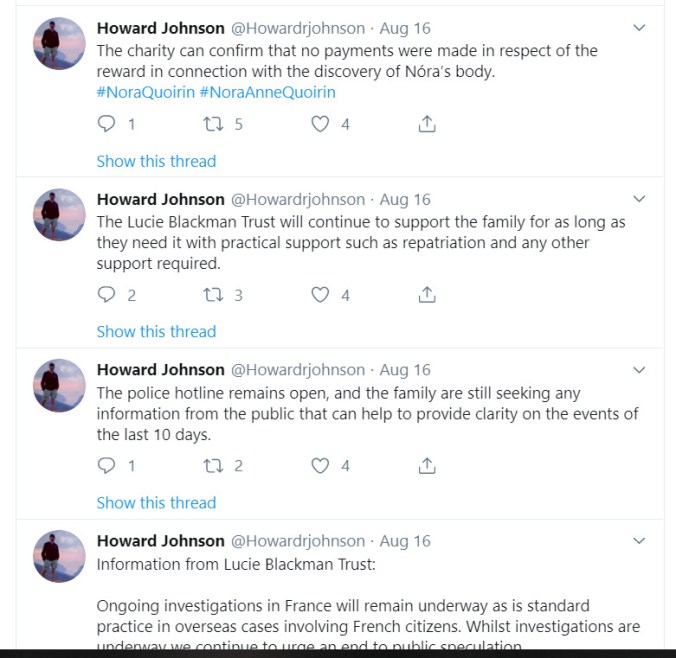Like the Lucie Blackman Trust support tweet
Viewport: 676px width, 658px height.
(320, 295)
